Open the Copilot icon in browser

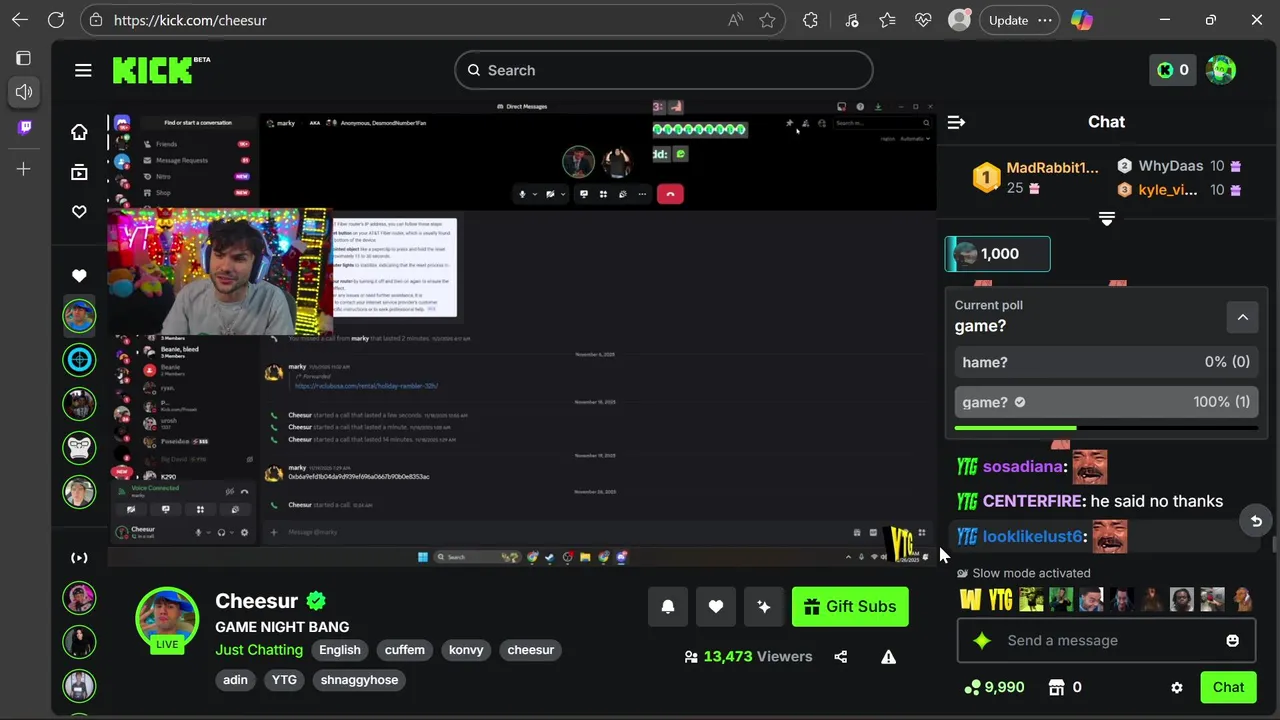pyautogui.click(x=1081, y=20)
